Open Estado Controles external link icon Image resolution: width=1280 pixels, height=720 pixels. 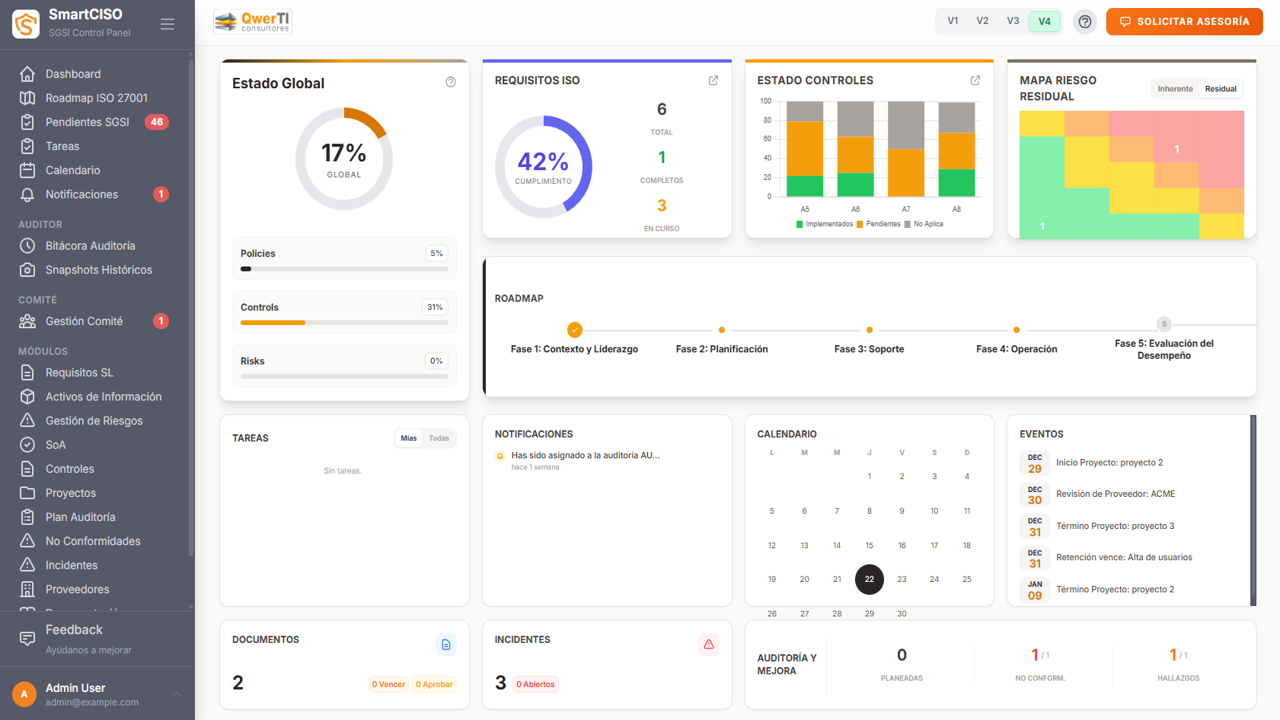click(x=975, y=81)
